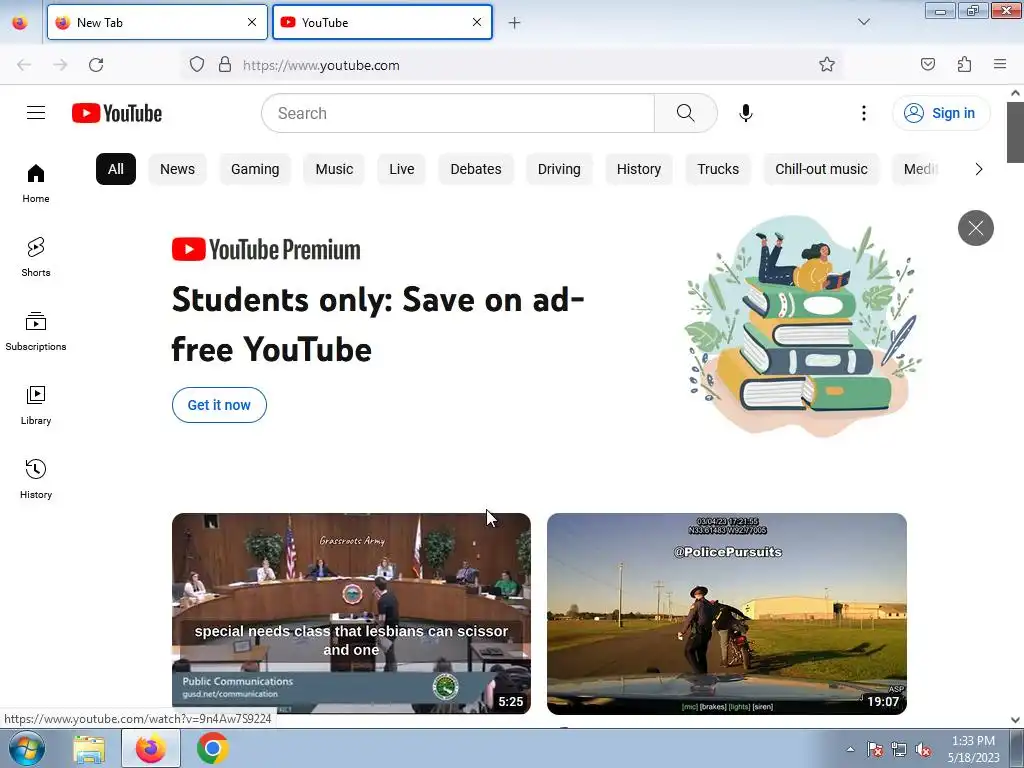
Task: Open tracking protection shield icon
Action: tap(197, 64)
